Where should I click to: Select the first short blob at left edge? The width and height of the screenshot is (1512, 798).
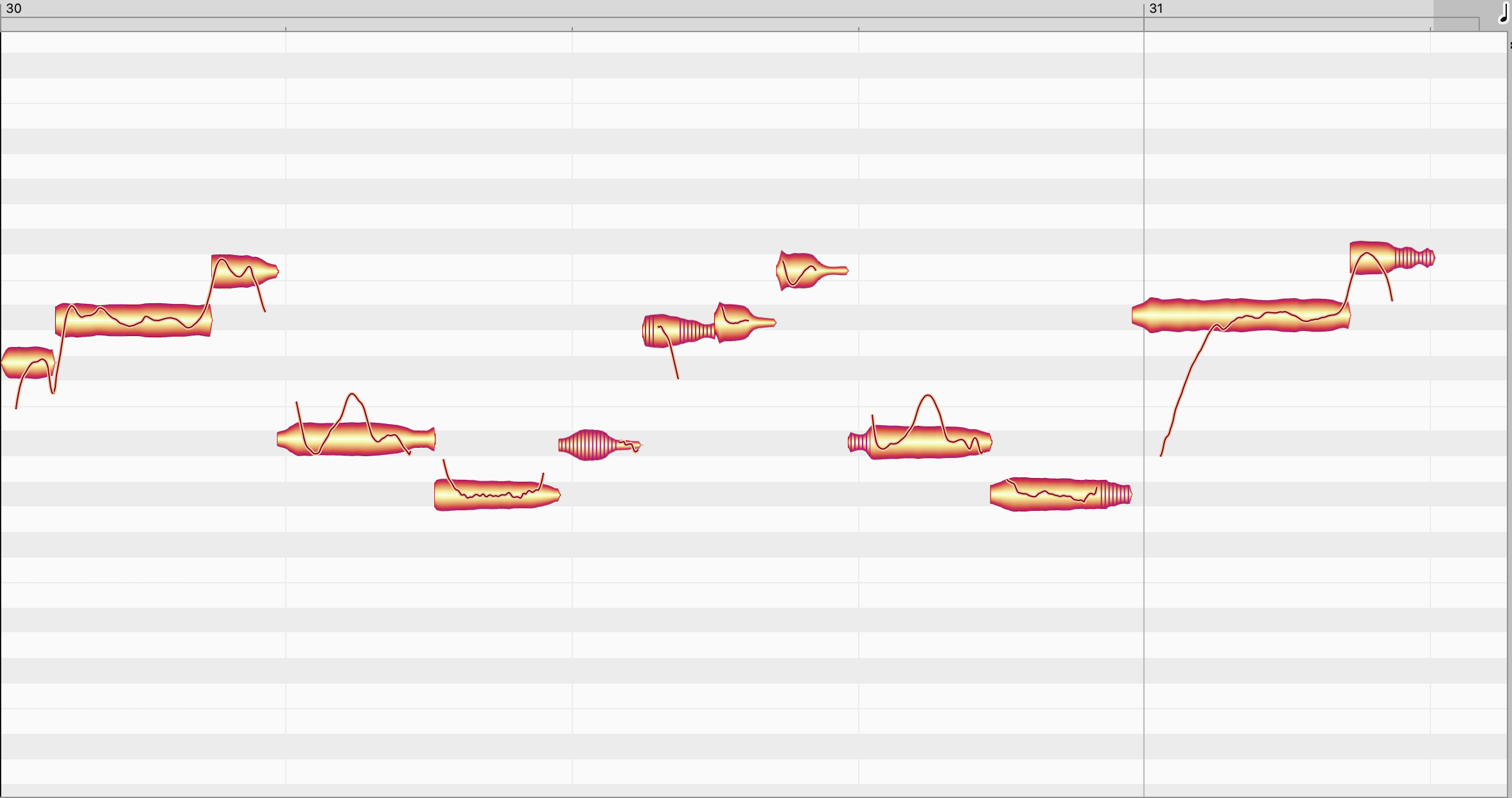[x=28, y=363]
